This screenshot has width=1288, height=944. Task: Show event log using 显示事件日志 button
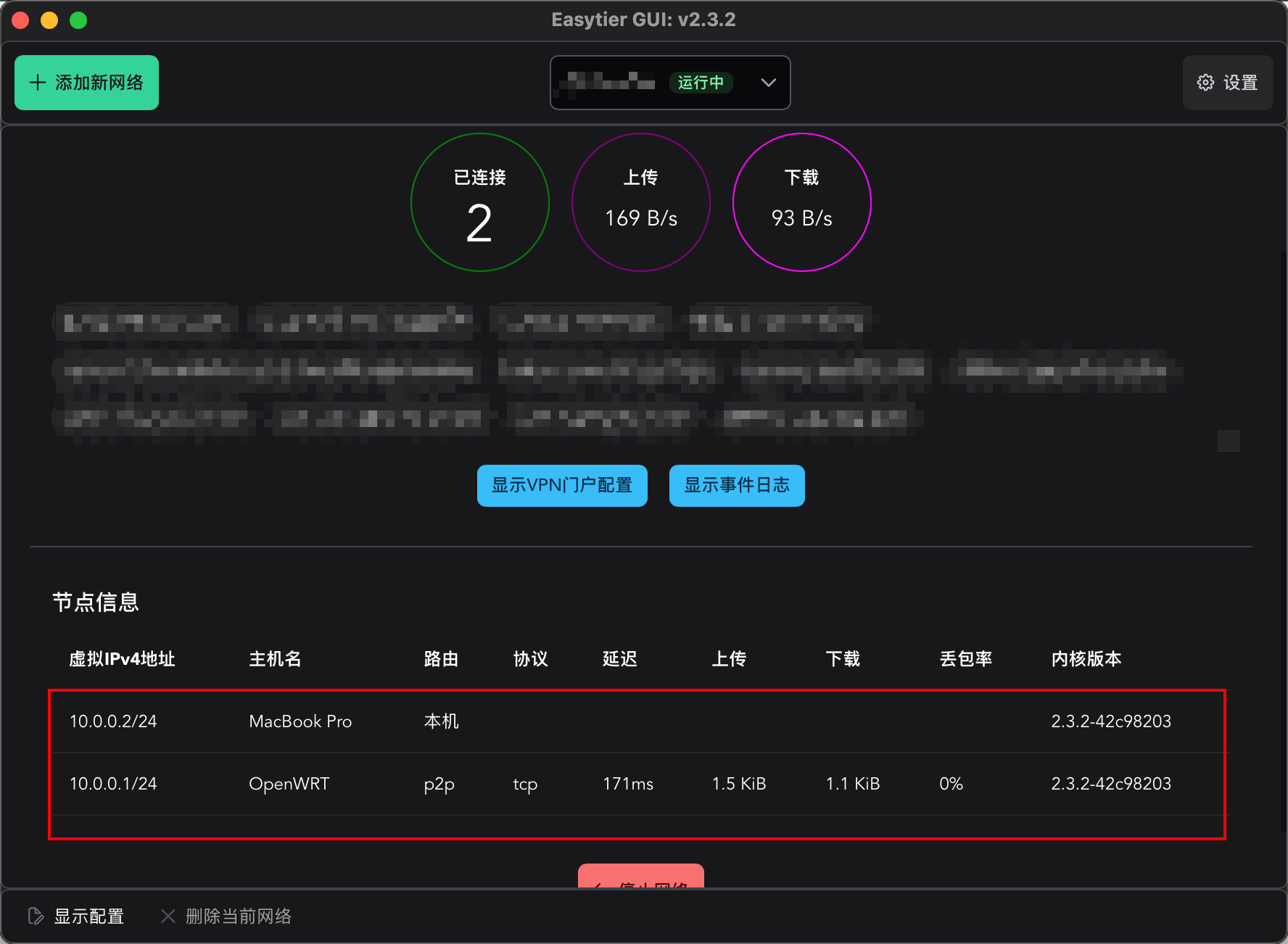click(x=736, y=486)
